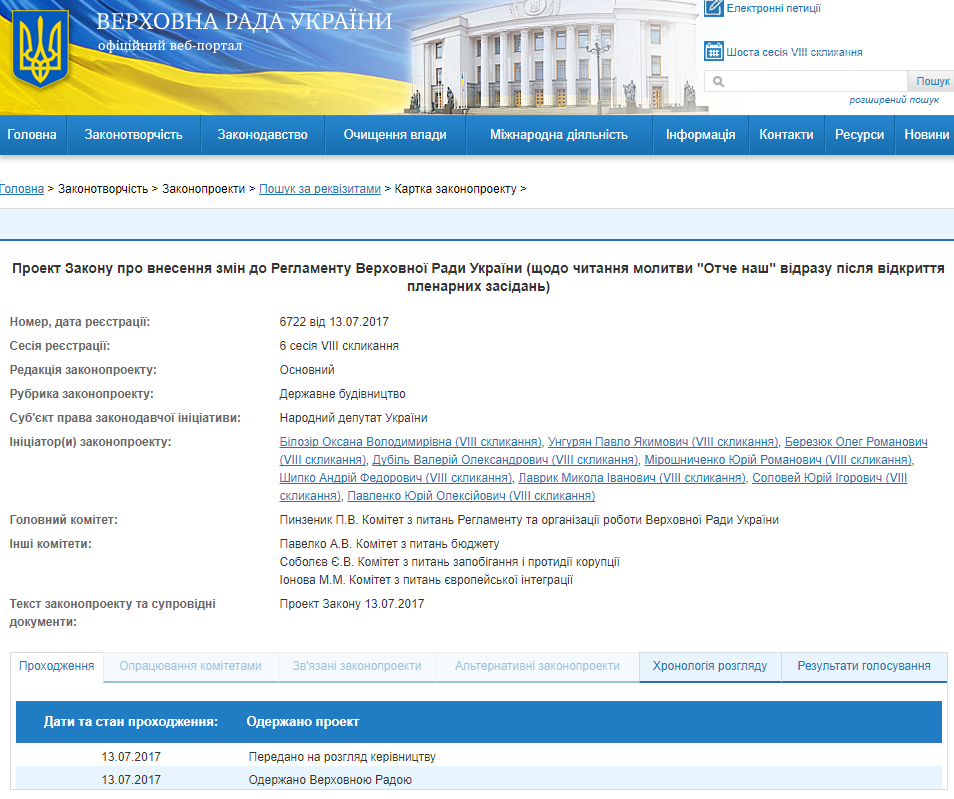Select the Опрацювання комітетами tab
The height and width of the screenshot is (799, 954).
190,666
